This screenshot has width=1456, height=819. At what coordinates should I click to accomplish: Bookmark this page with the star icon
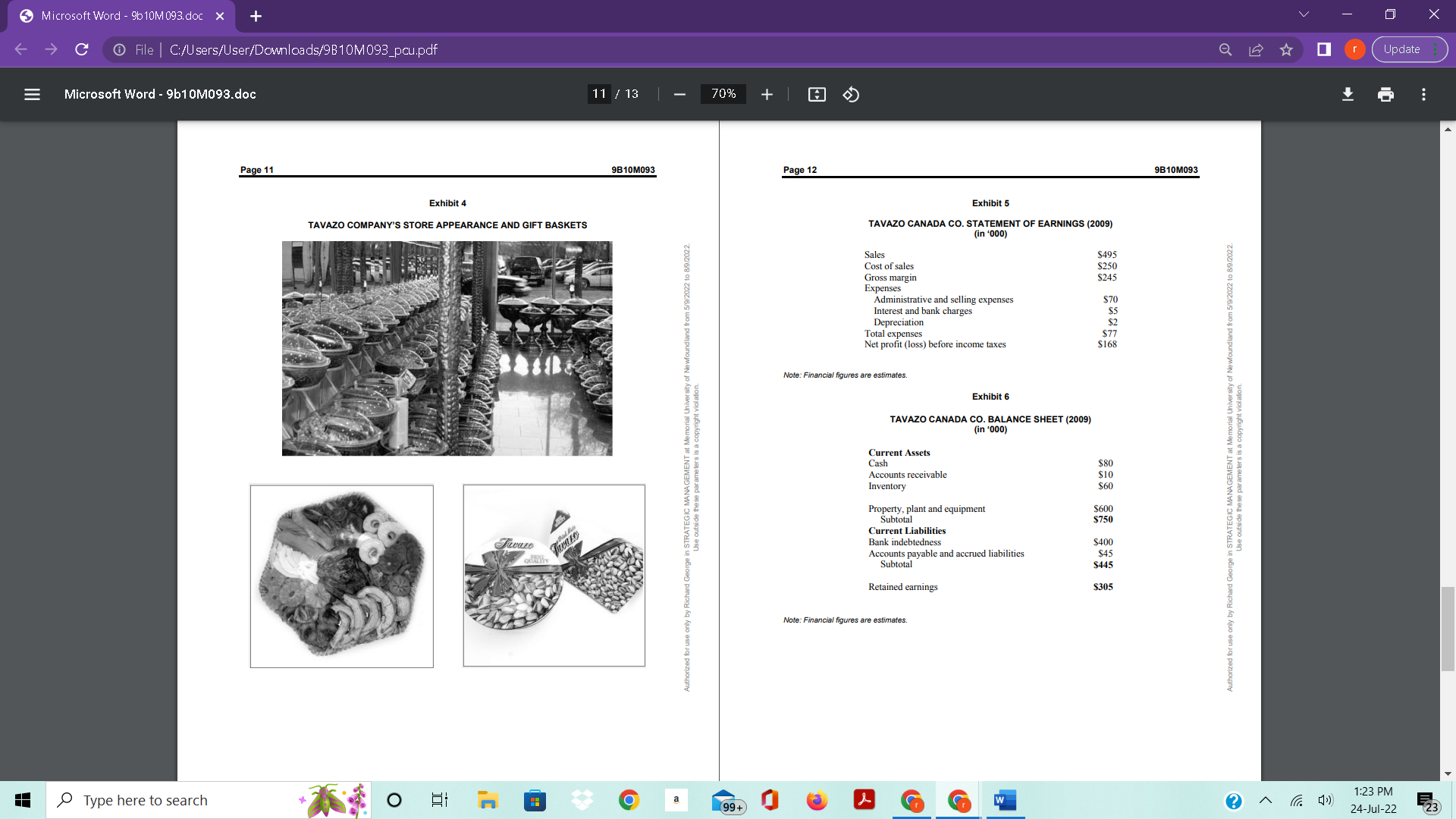point(1286,49)
